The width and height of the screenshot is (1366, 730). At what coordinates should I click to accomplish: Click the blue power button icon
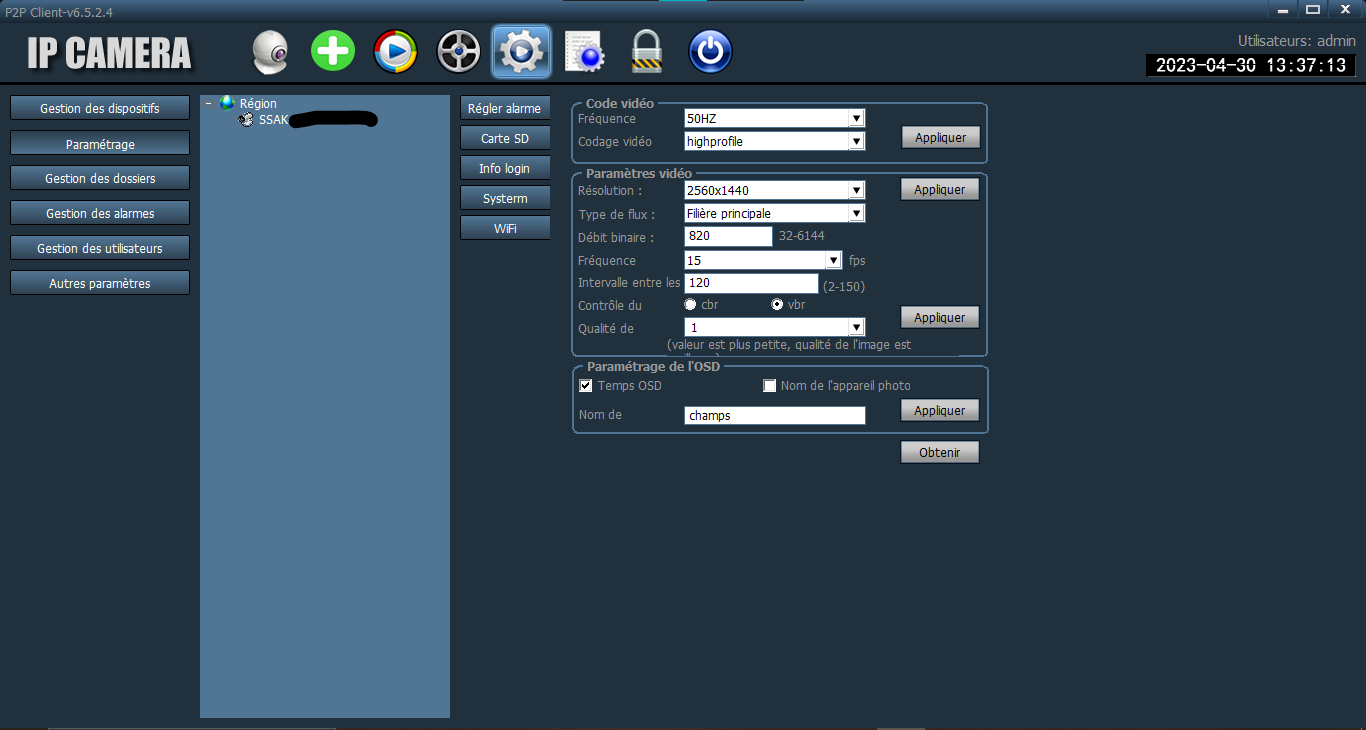710,52
